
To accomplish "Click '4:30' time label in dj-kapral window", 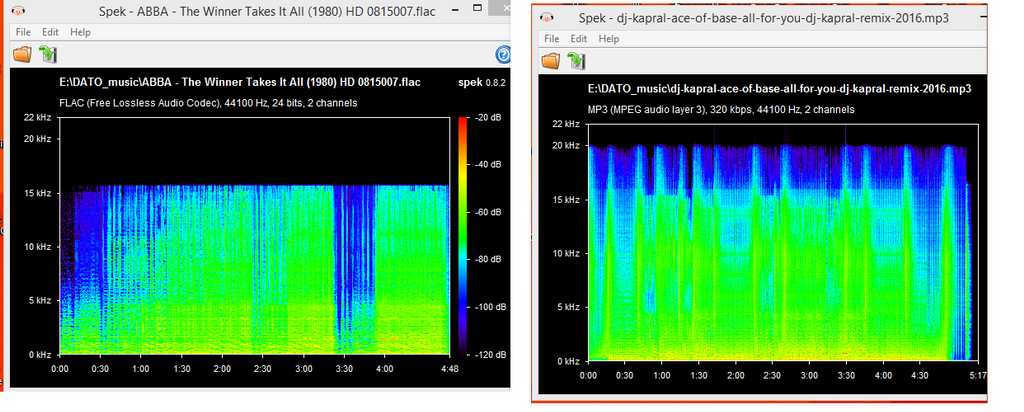I will coord(920,376).
